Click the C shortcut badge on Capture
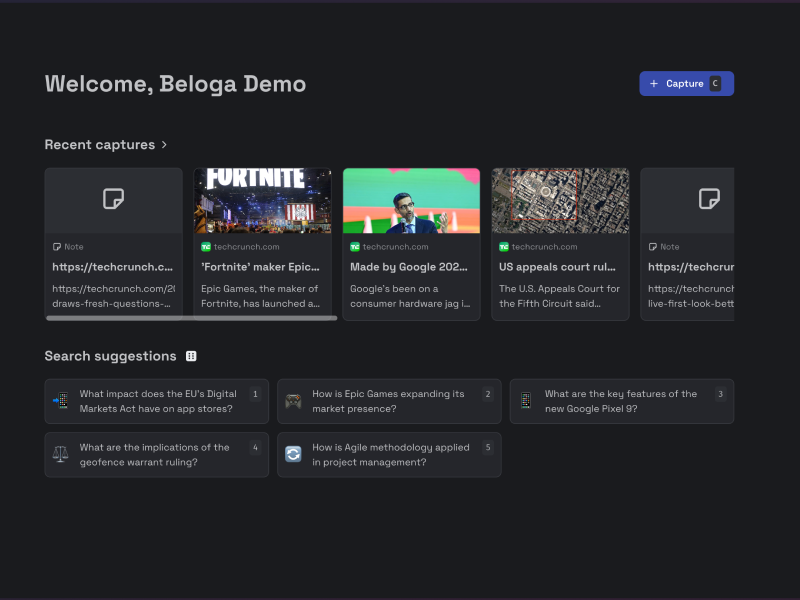 point(715,84)
